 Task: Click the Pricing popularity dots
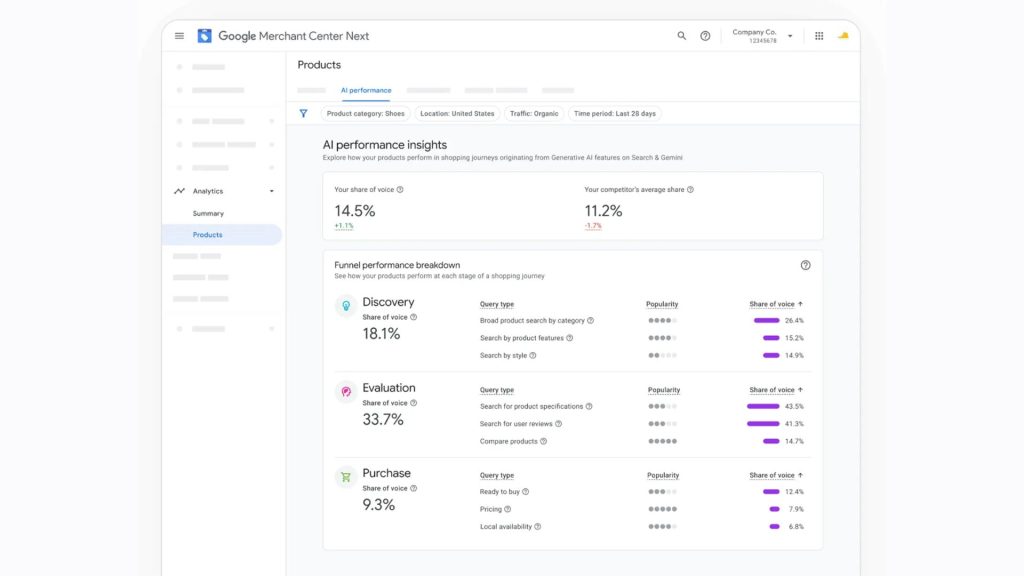662,509
